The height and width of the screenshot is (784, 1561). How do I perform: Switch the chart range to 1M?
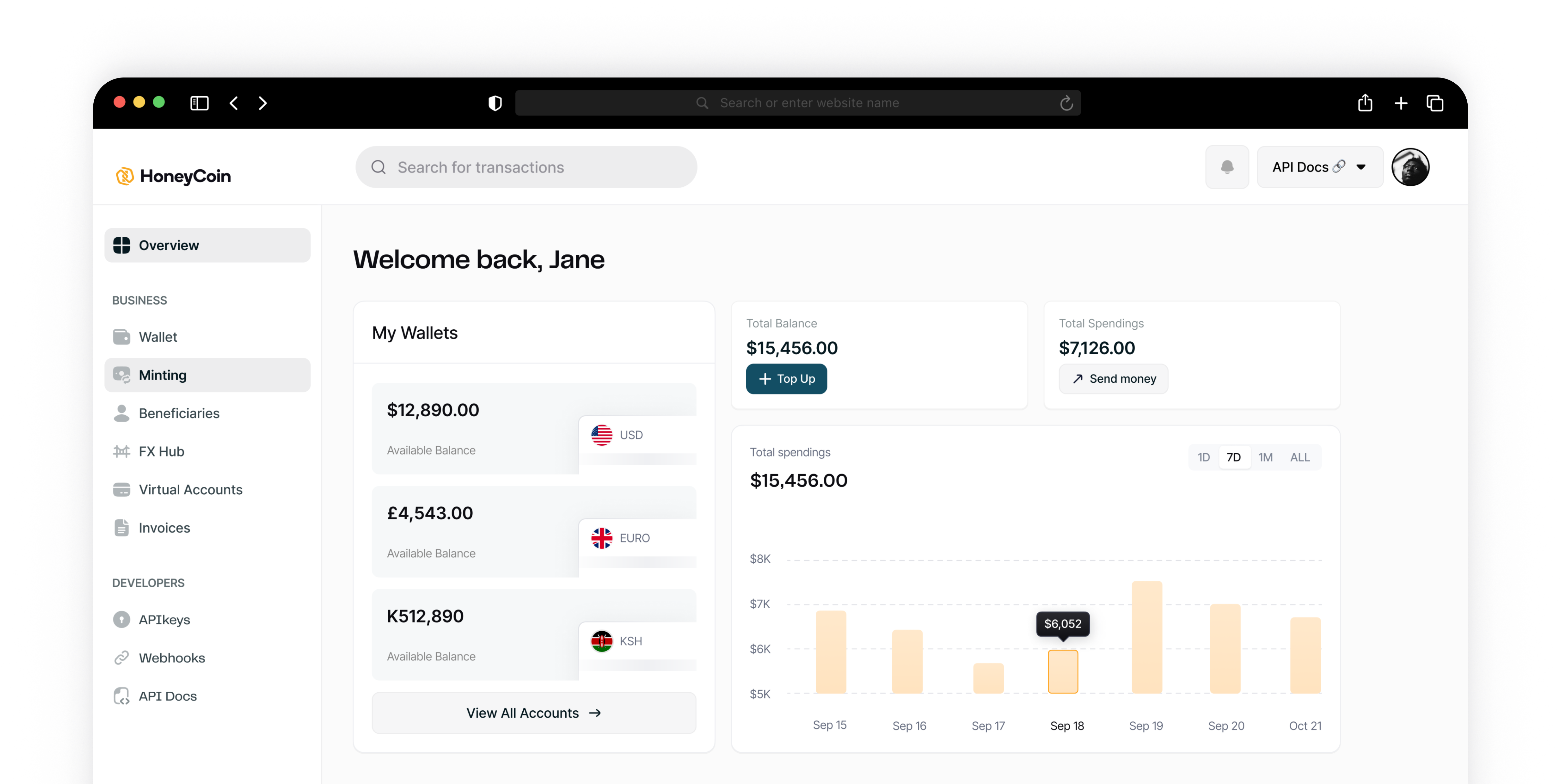click(x=1265, y=457)
